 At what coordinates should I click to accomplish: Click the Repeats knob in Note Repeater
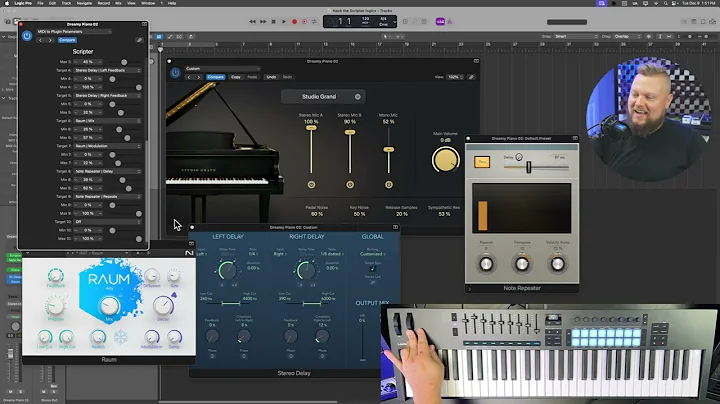pyautogui.click(x=486, y=264)
